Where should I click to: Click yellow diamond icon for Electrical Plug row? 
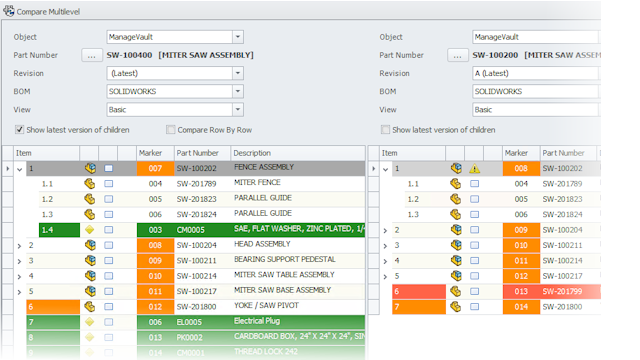(x=90, y=322)
